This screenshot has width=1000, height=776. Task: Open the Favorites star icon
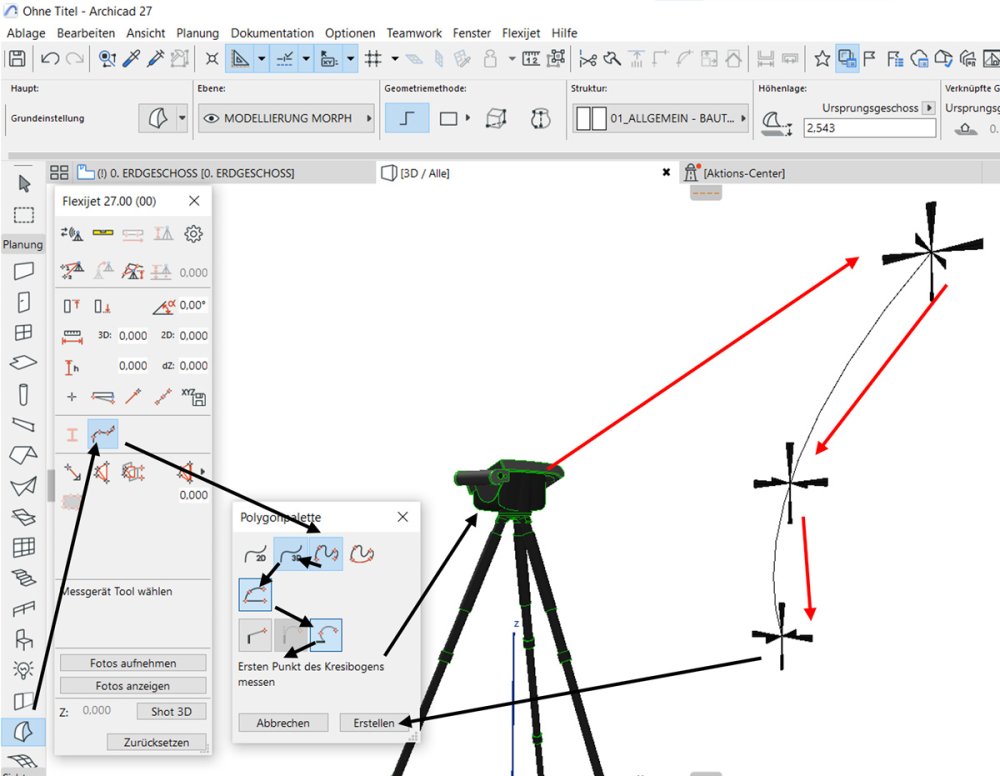tap(822, 59)
